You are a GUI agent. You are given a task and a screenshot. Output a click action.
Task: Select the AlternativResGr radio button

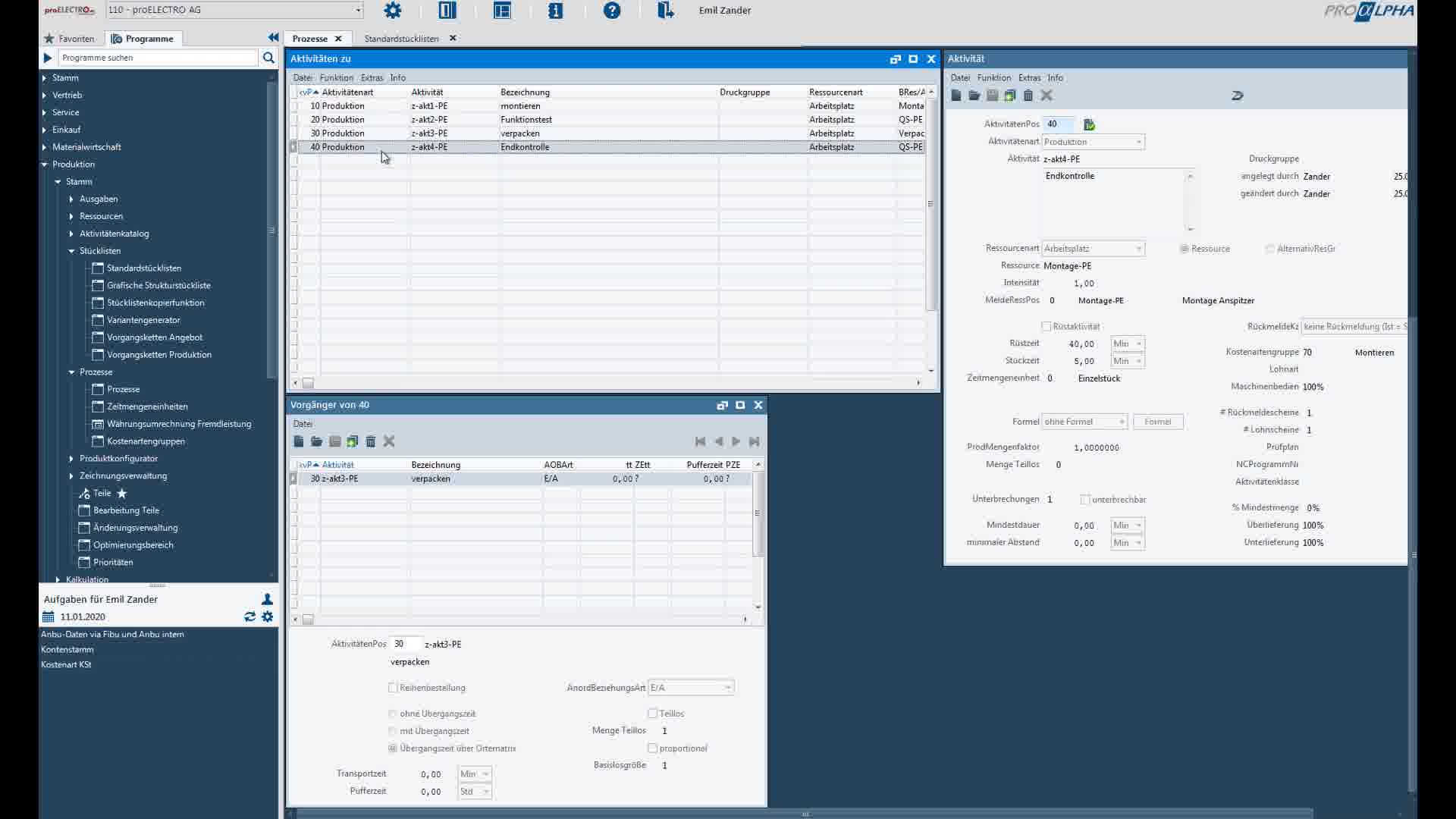tap(1270, 249)
